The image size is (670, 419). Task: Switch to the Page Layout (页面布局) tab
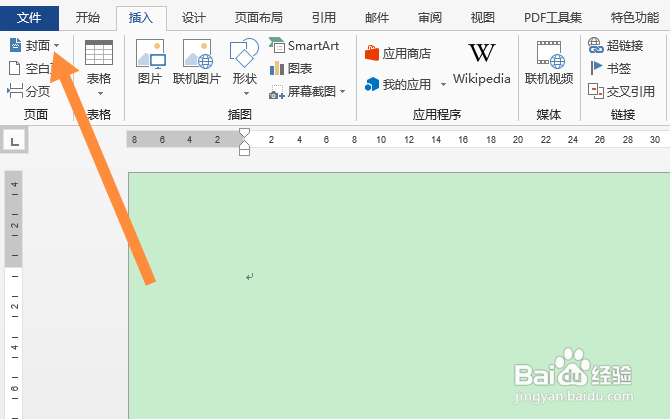click(259, 18)
